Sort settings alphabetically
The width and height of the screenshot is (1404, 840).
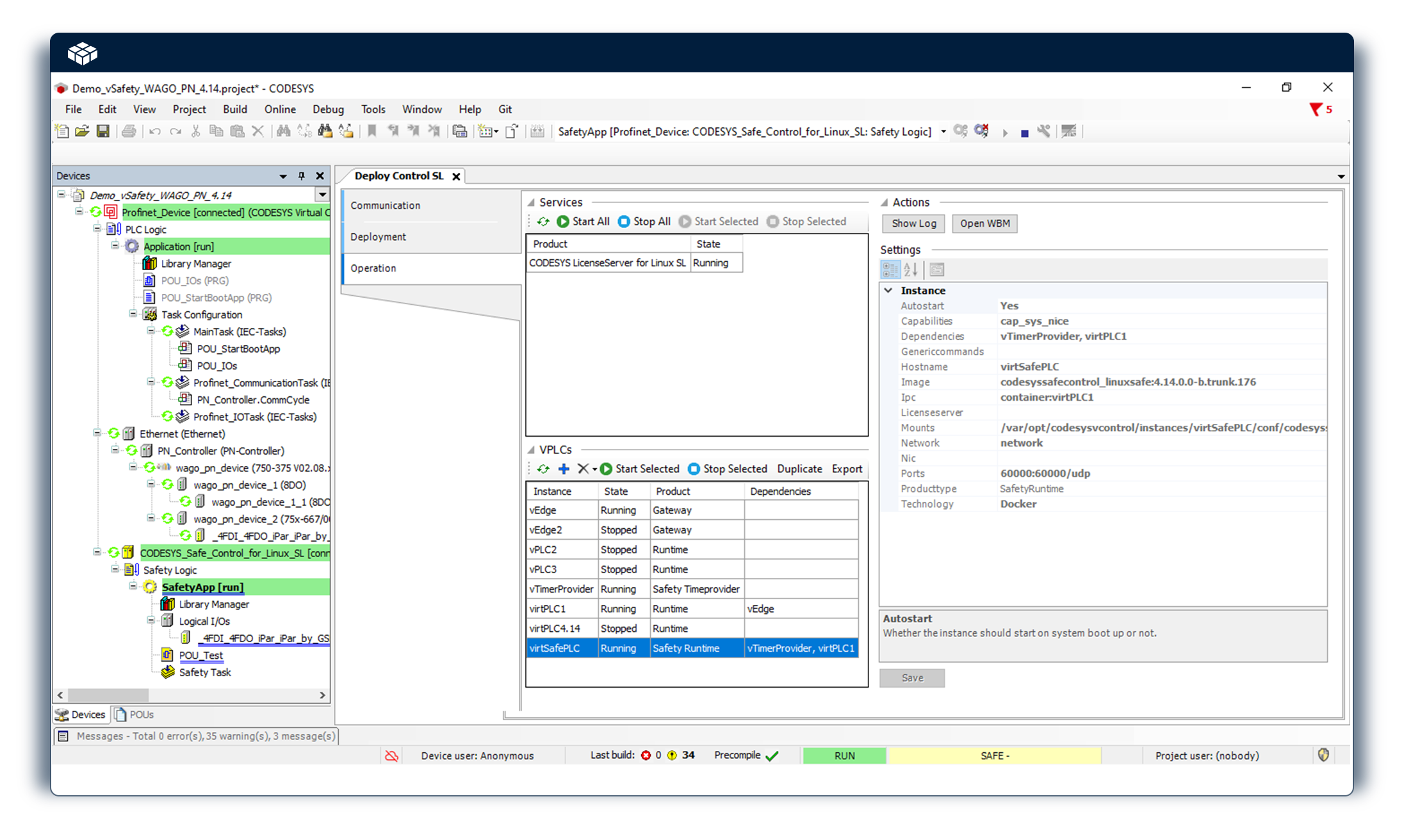(x=911, y=270)
